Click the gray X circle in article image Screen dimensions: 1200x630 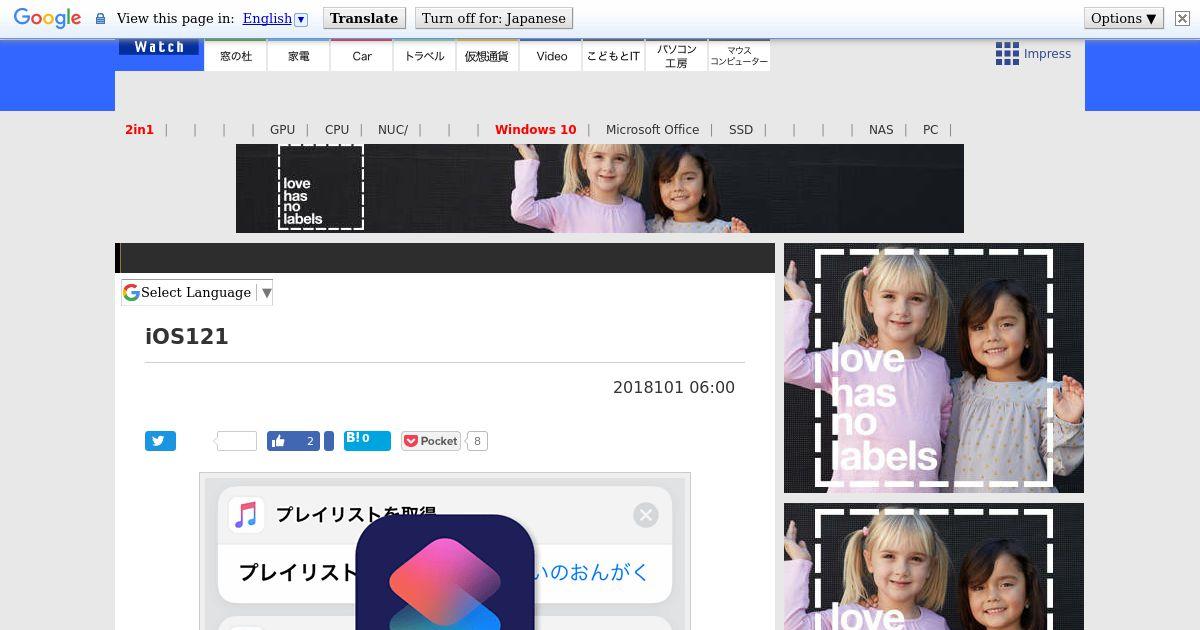pos(646,515)
